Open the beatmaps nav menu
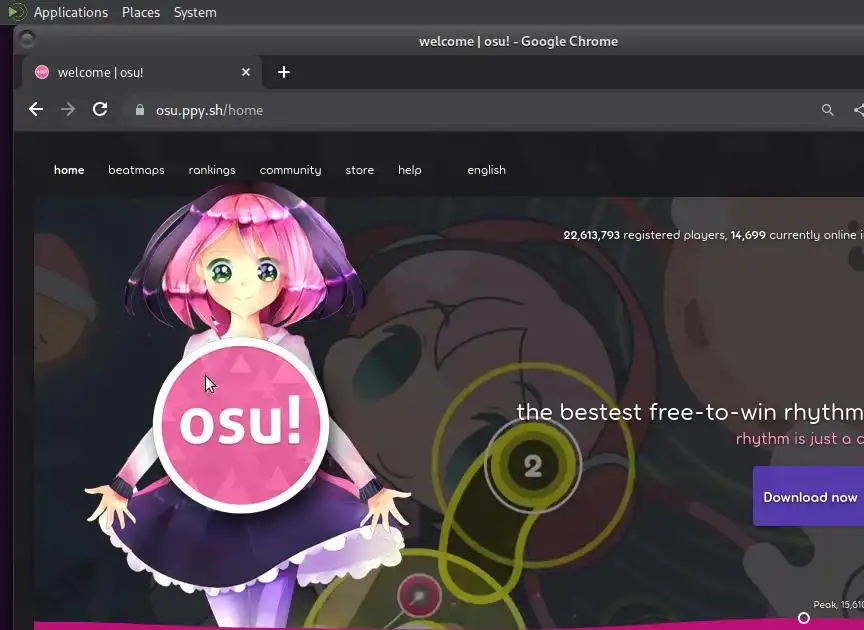864x630 pixels. pos(136,170)
